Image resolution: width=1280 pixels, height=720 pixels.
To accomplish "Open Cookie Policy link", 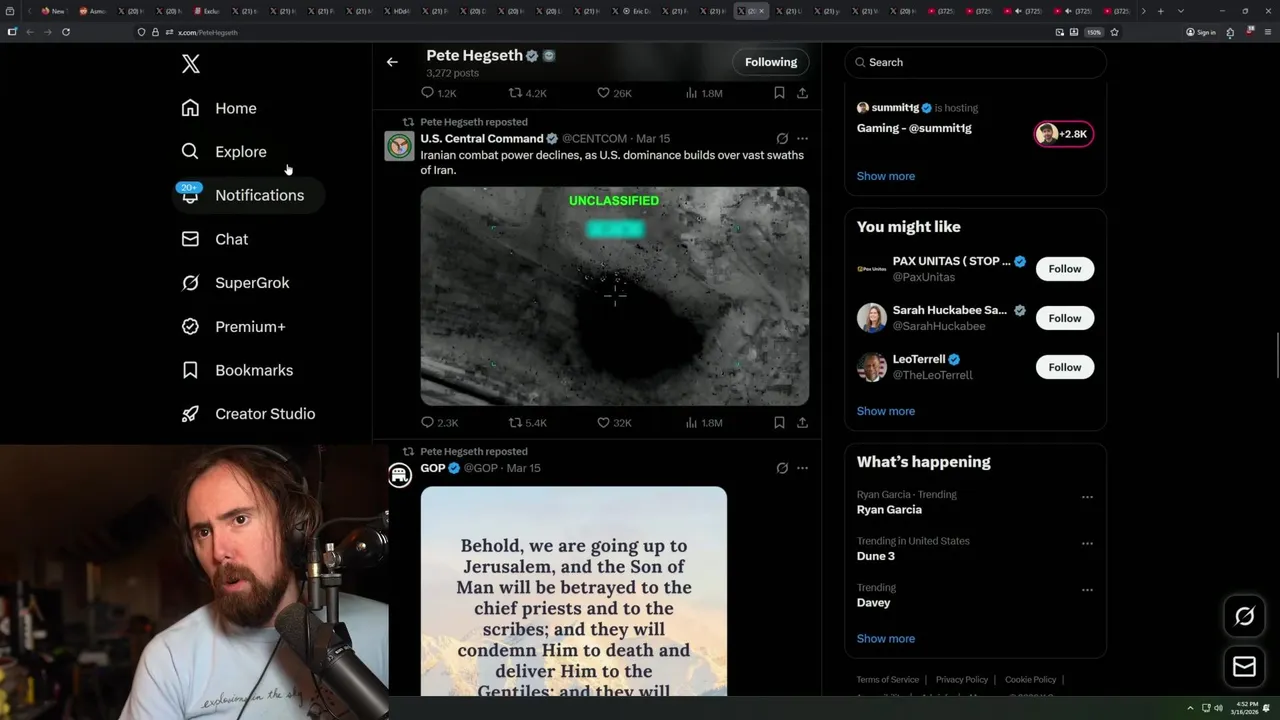I will (x=1030, y=680).
